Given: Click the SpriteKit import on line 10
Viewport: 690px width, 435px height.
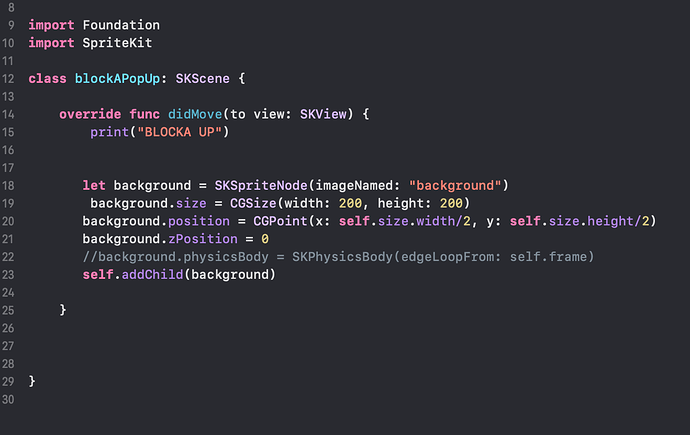Looking at the screenshot, I should pyautogui.click(x=117, y=43).
